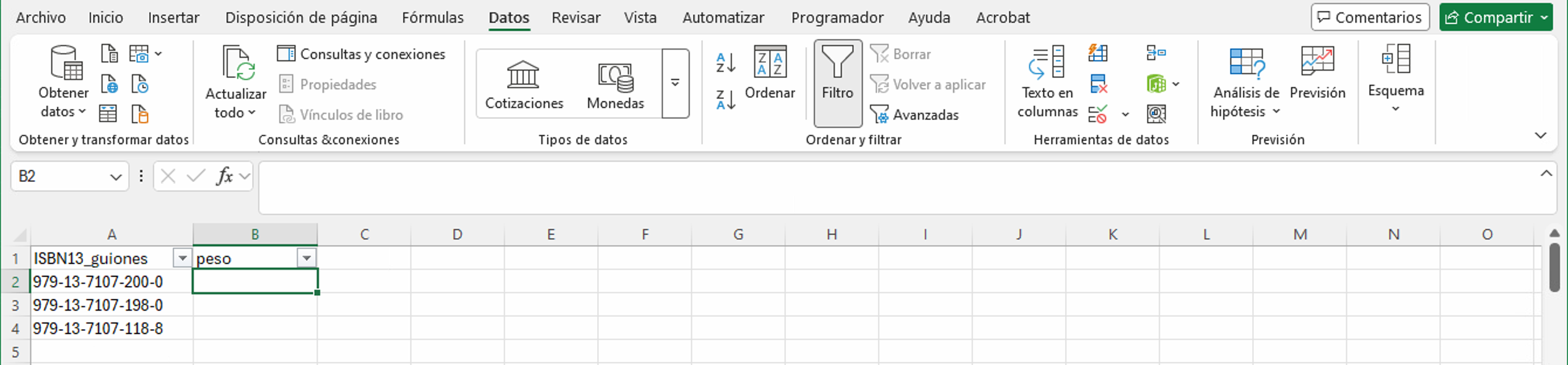Open the Previsión forecast sheet tool
The height and width of the screenshot is (365, 1568).
pyautogui.click(x=1317, y=73)
